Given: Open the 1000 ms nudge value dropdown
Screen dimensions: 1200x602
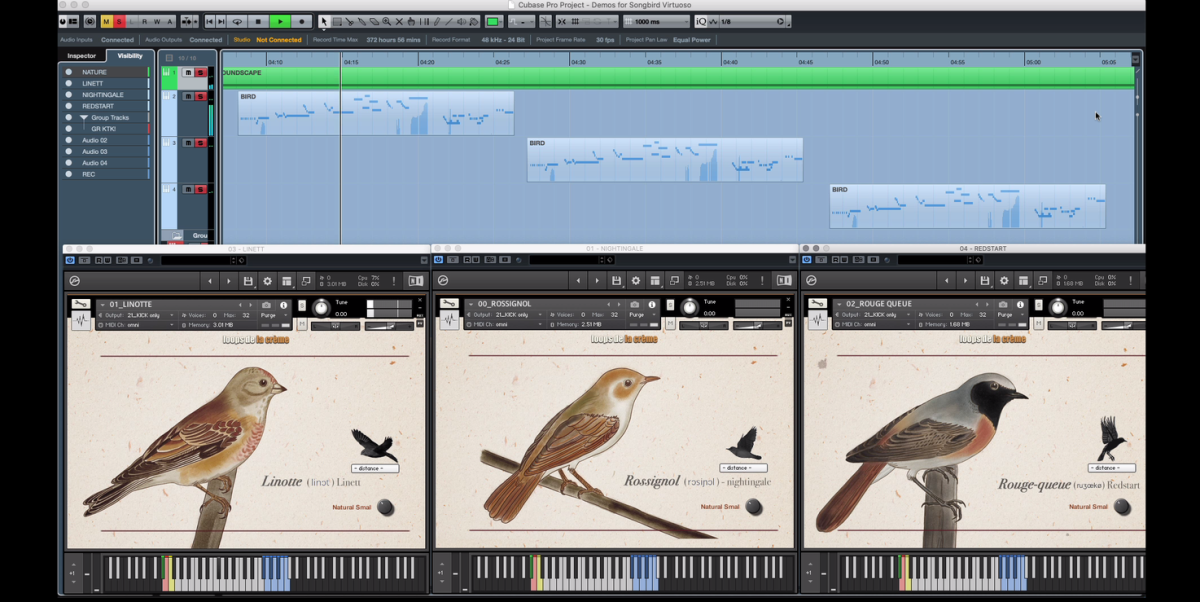Looking at the screenshot, I should point(658,21).
